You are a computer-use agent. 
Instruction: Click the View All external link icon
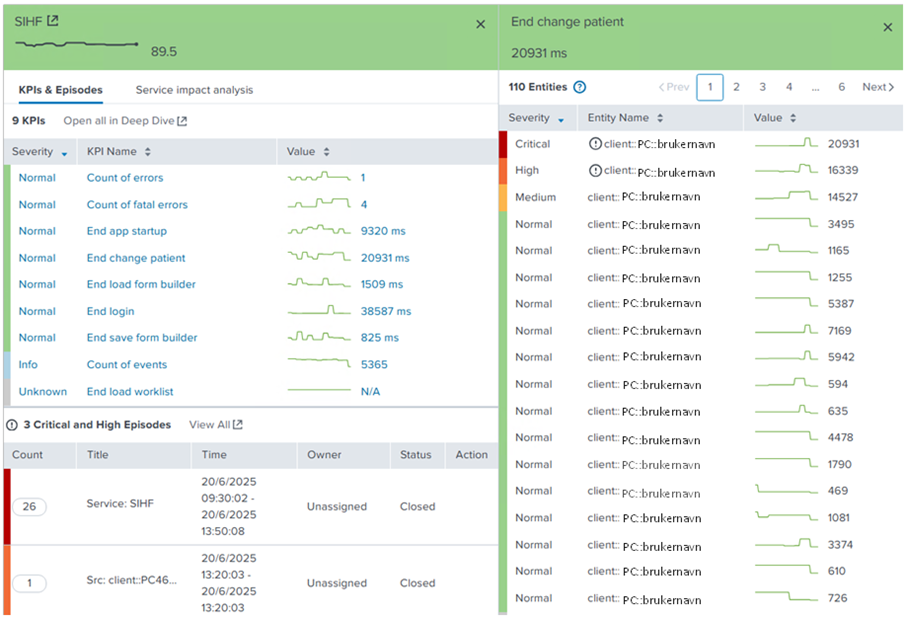[x=237, y=425]
